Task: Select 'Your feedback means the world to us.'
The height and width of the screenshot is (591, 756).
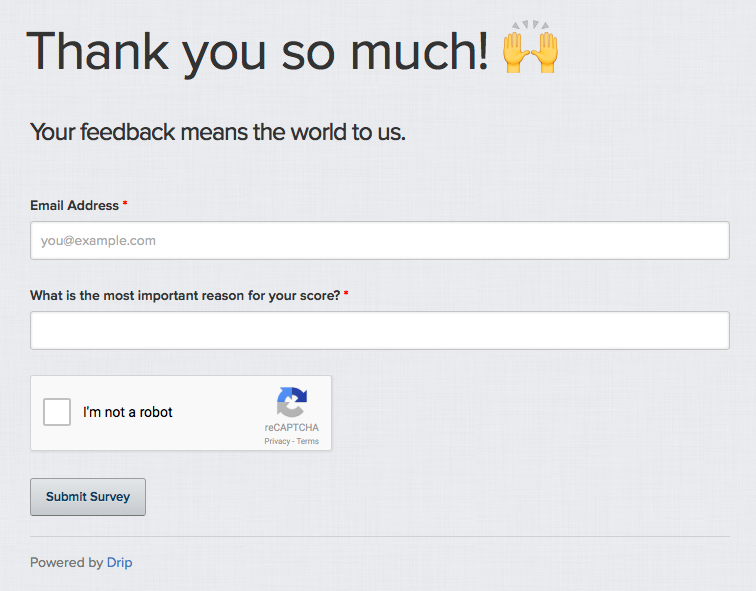Action: [218, 132]
